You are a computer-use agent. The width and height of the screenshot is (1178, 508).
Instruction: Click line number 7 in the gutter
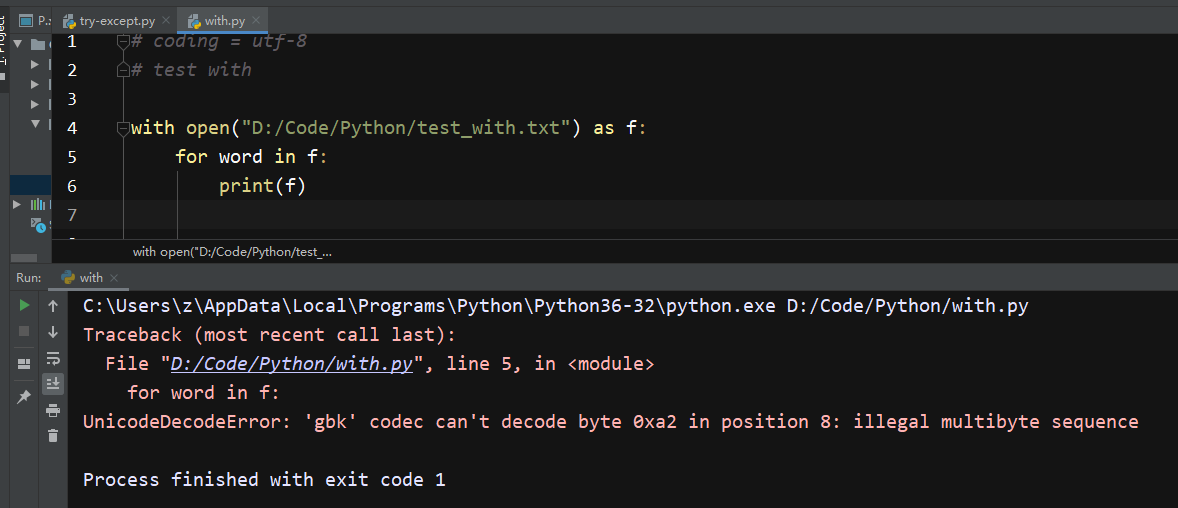coord(71,215)
